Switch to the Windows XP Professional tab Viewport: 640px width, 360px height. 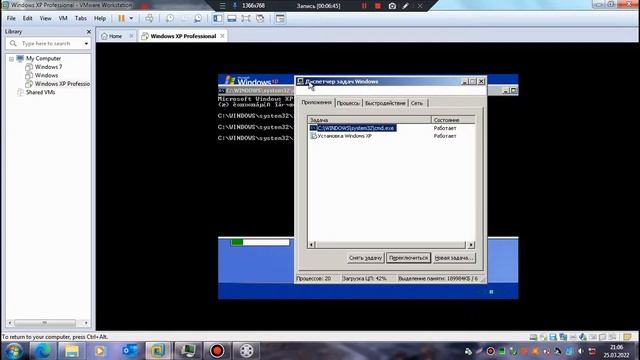pyautogui.click(x=183, y=36)
